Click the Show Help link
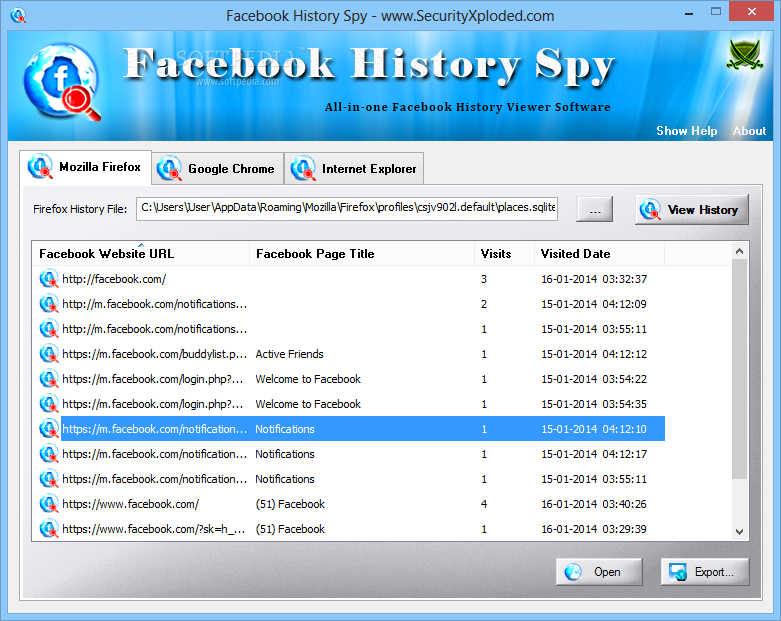781x621 pixels. (686, 131)
